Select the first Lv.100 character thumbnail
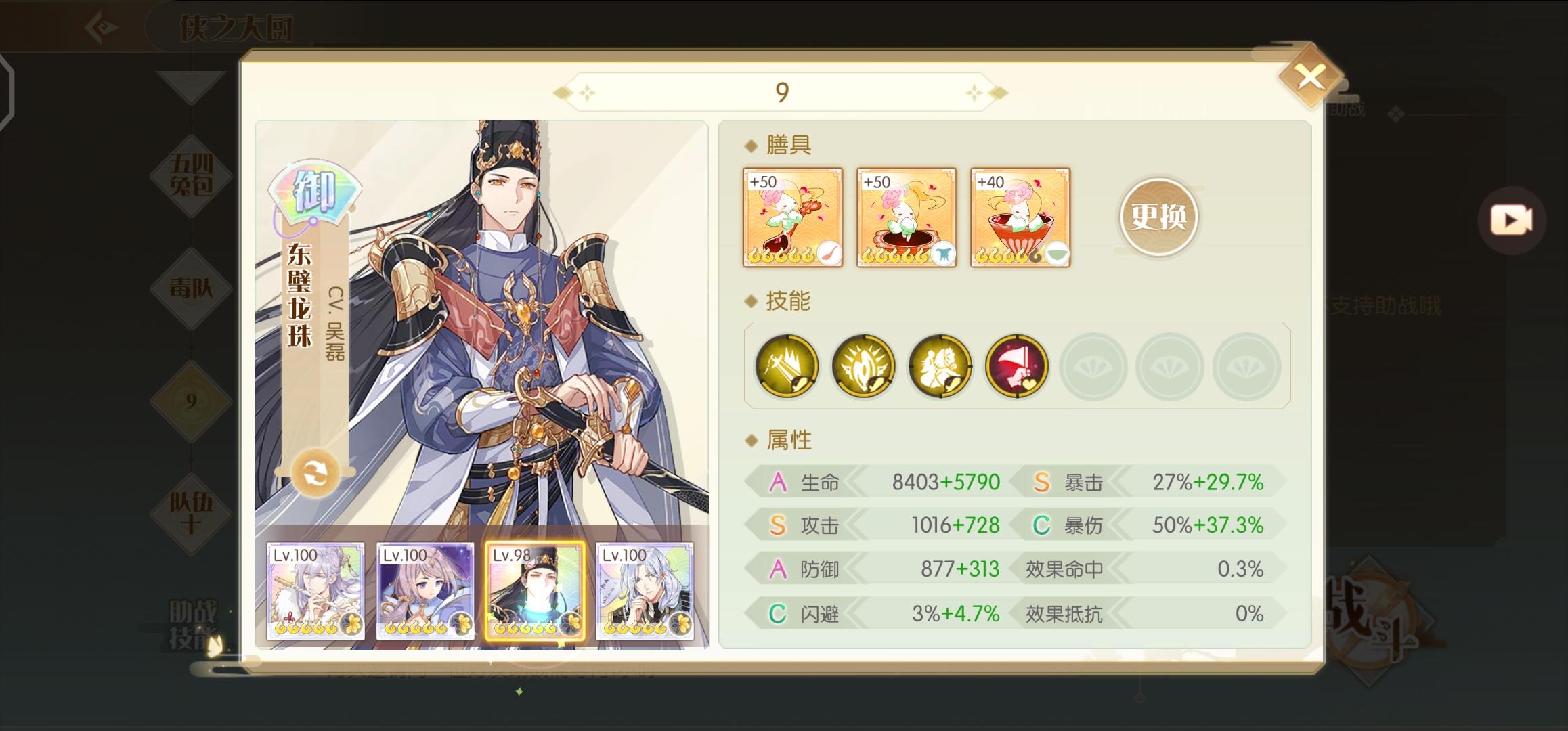 (x=315, y=591)
